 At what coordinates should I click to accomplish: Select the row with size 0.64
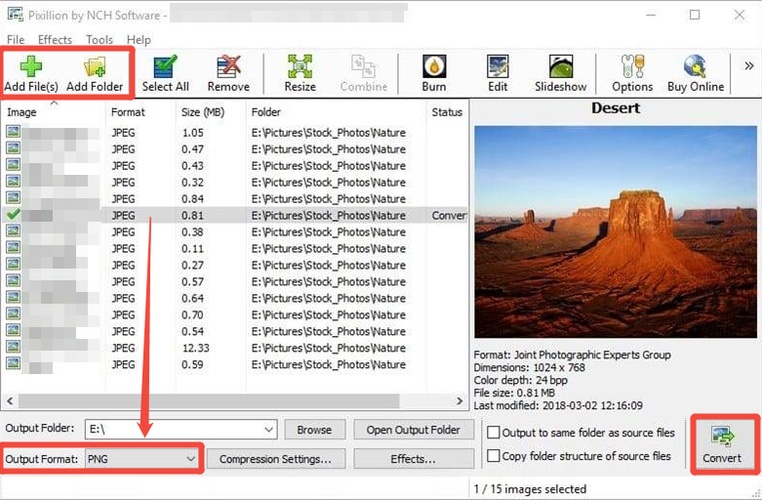pos(235,298)
